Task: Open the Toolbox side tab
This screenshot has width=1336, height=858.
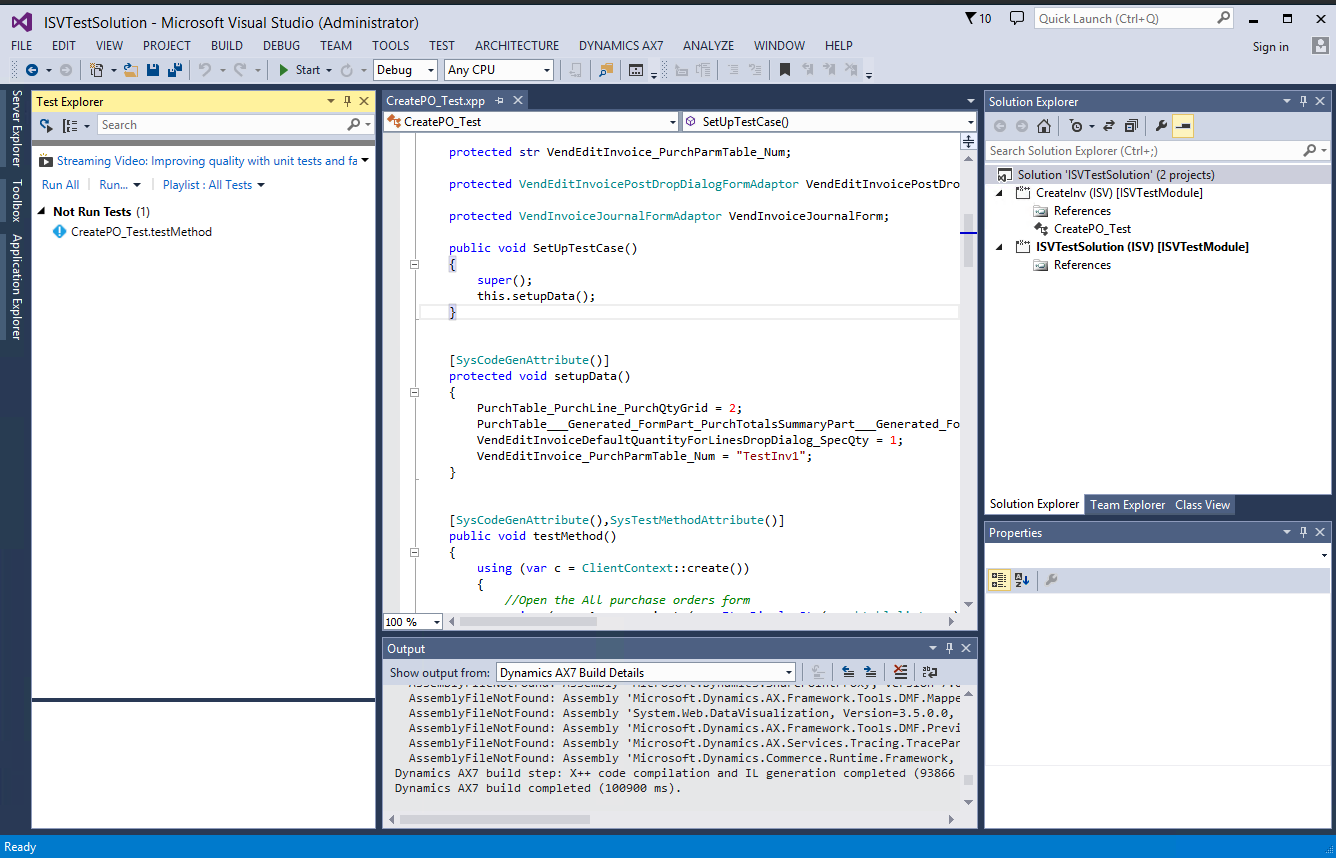Action: click(16, 200)
